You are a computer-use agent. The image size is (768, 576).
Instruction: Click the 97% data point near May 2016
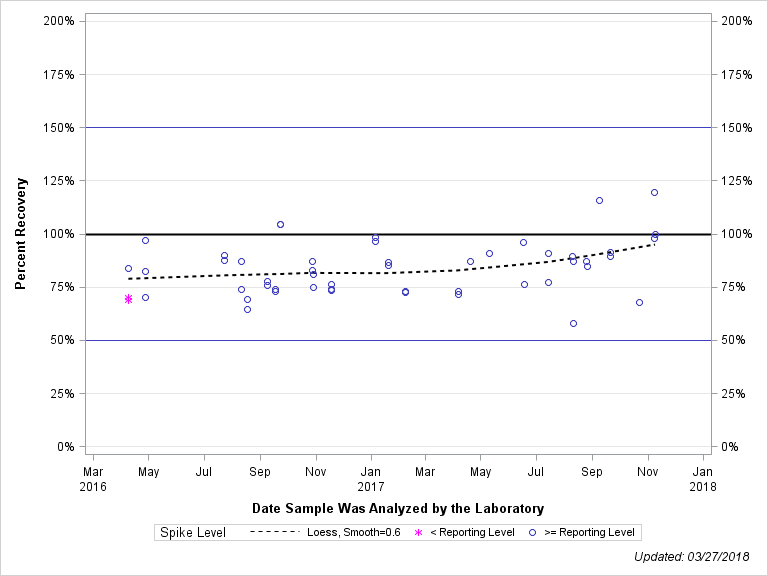145,240
